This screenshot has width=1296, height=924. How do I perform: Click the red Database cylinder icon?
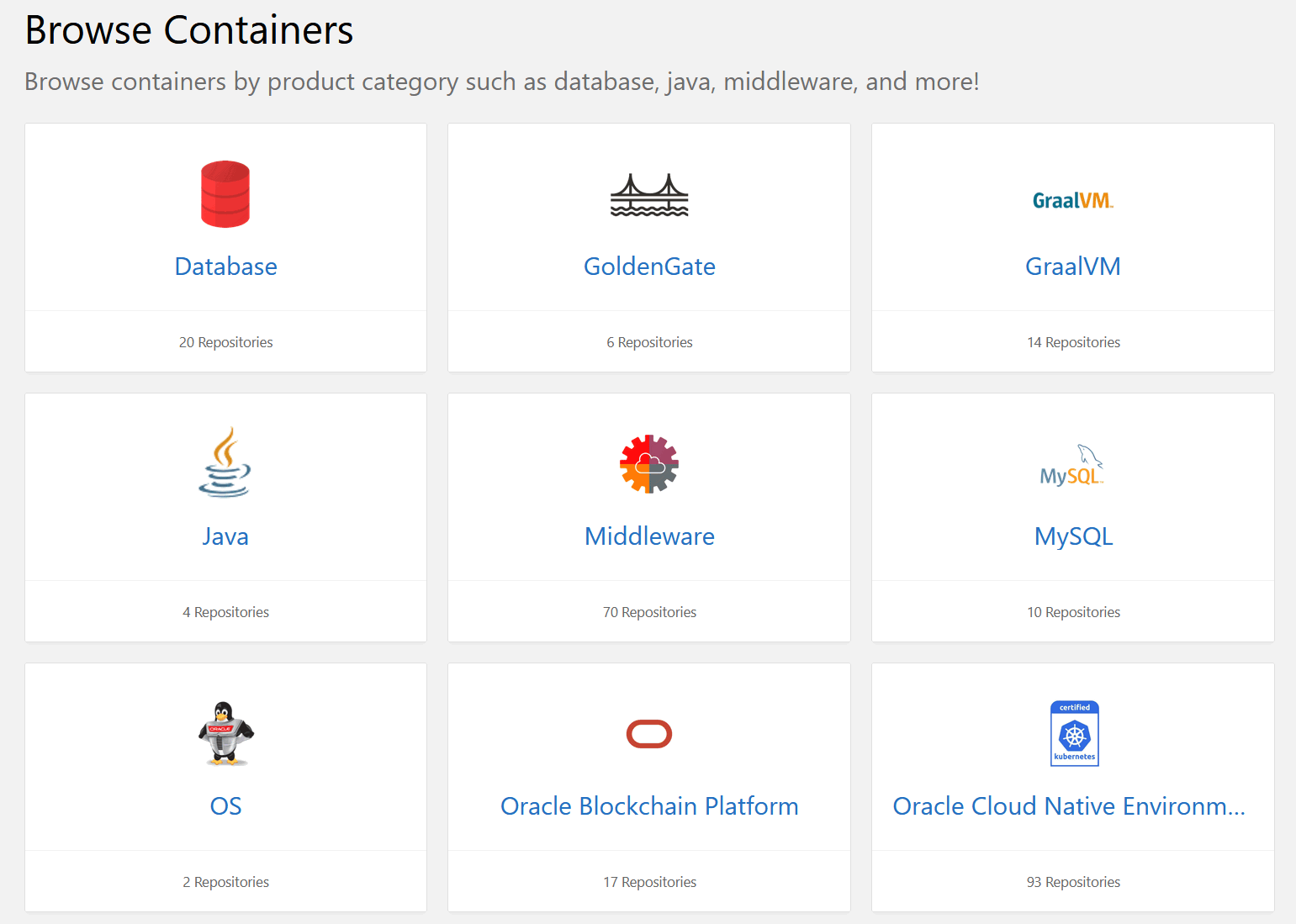pos(225,194)
